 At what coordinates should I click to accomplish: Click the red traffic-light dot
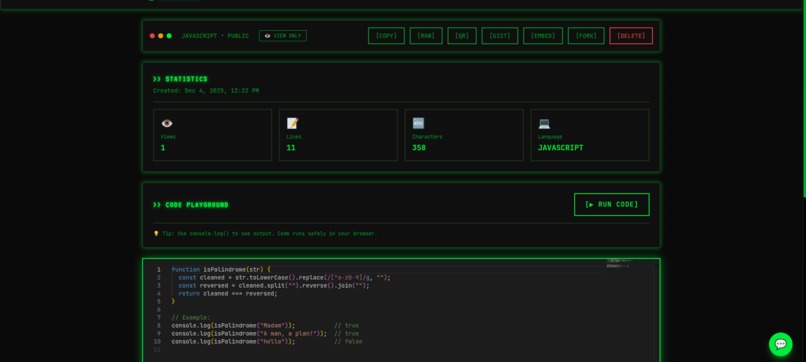click(152, 36)
